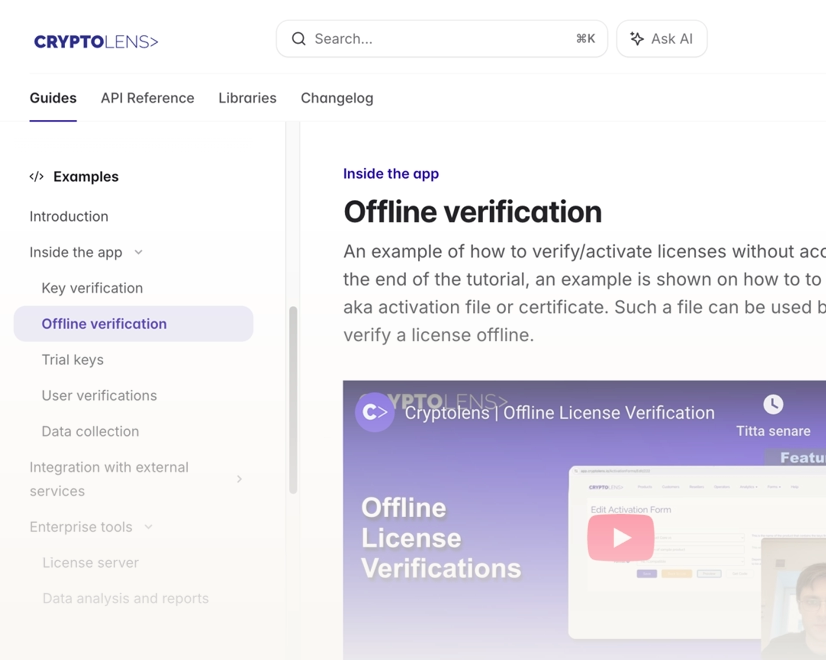
Task: Open the Introduction page
Action: (x=69, y=216)
